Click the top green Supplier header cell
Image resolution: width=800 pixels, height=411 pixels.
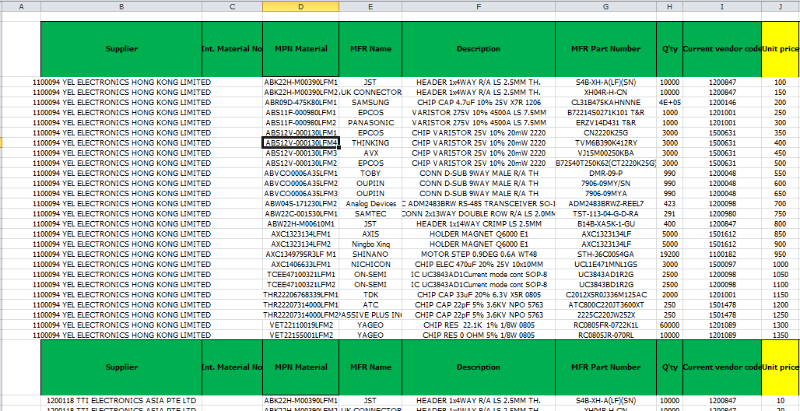122,48
